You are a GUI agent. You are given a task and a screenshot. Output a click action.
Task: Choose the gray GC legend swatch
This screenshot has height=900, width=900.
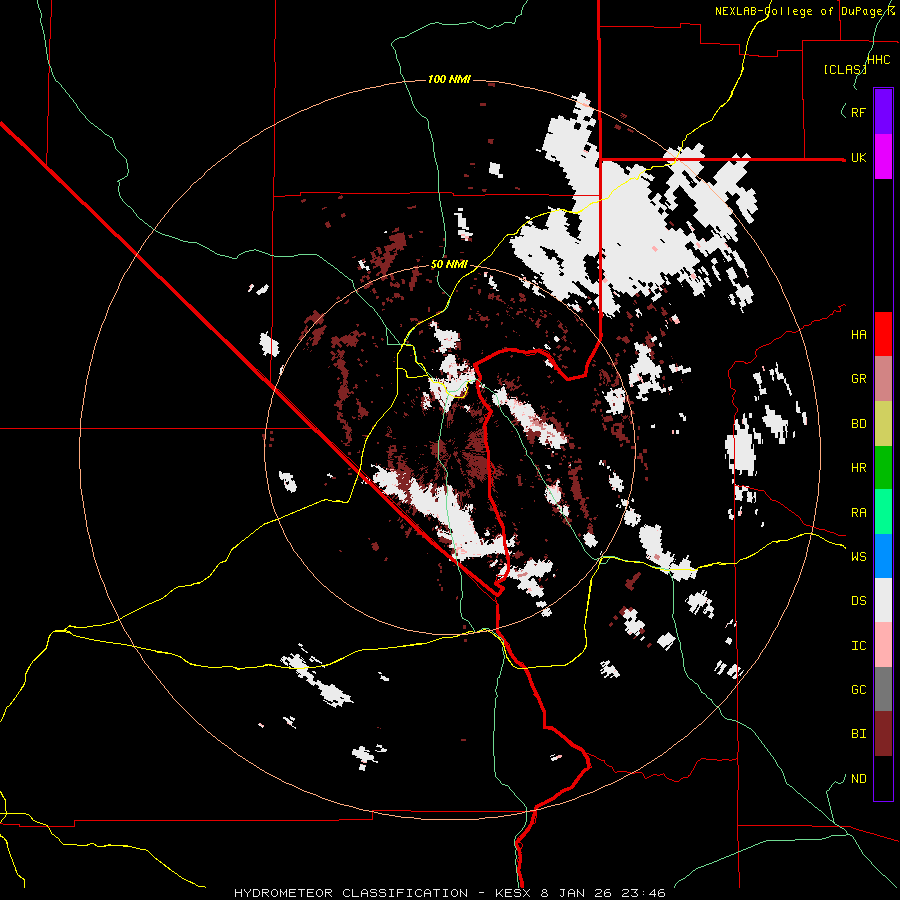click(x=883, y=689)
